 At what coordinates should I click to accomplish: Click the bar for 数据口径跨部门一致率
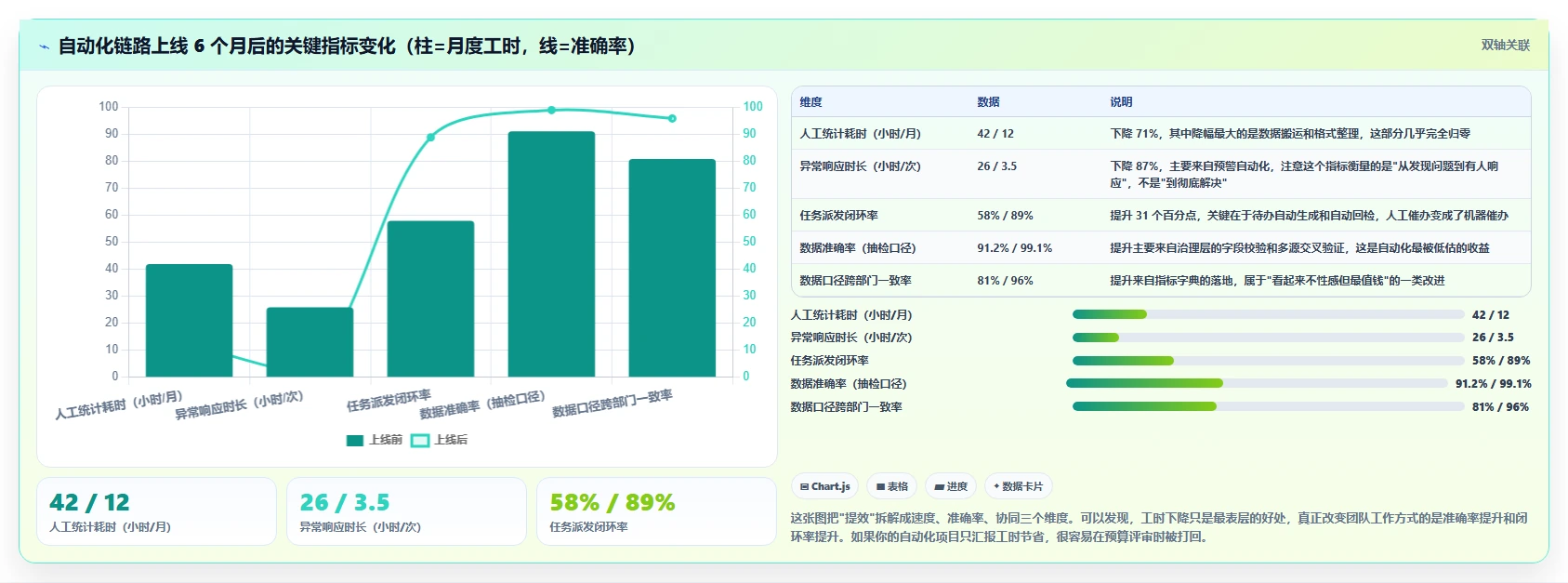(672, 268)
